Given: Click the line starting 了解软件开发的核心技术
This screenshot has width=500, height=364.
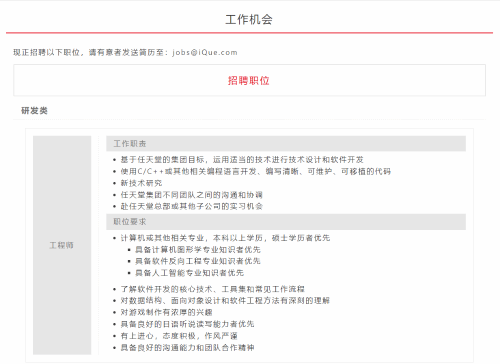Looking at the screenshot, I should (x=213, y=289).
